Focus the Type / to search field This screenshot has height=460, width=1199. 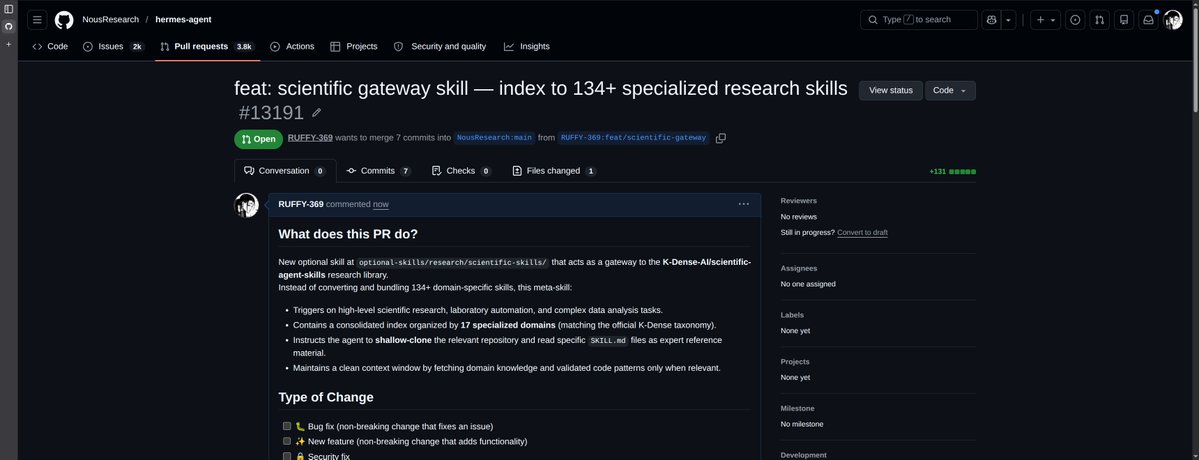click(918, 20)
